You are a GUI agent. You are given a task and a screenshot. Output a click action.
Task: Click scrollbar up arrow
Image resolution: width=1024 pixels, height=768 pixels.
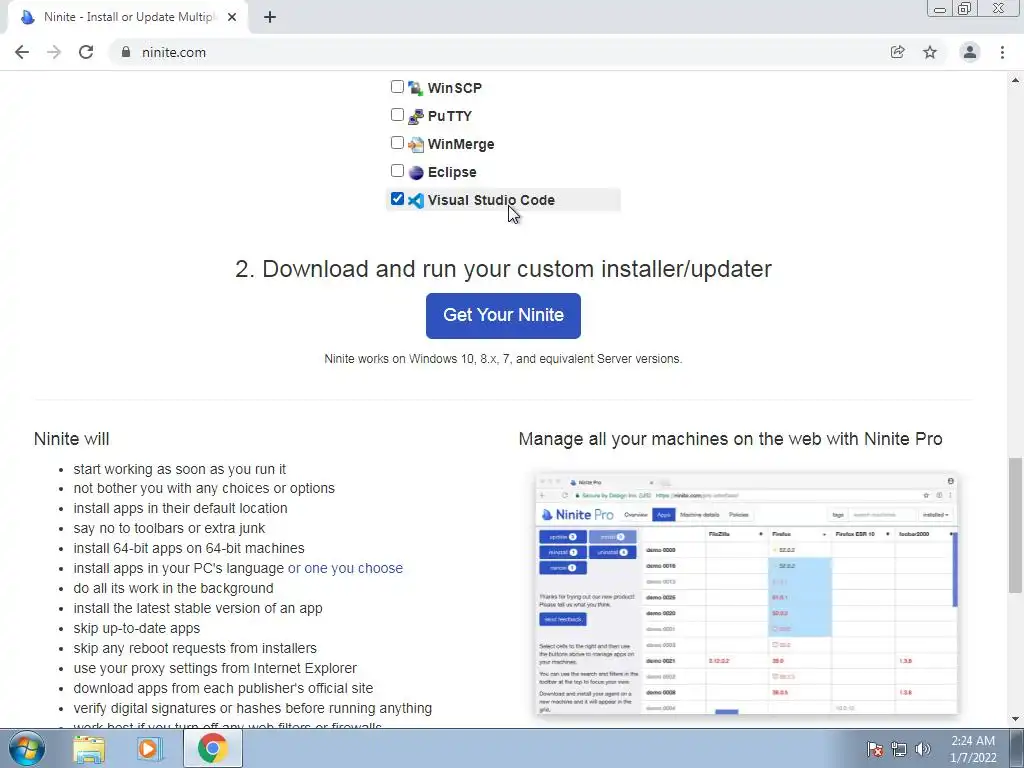[1015, 80]
